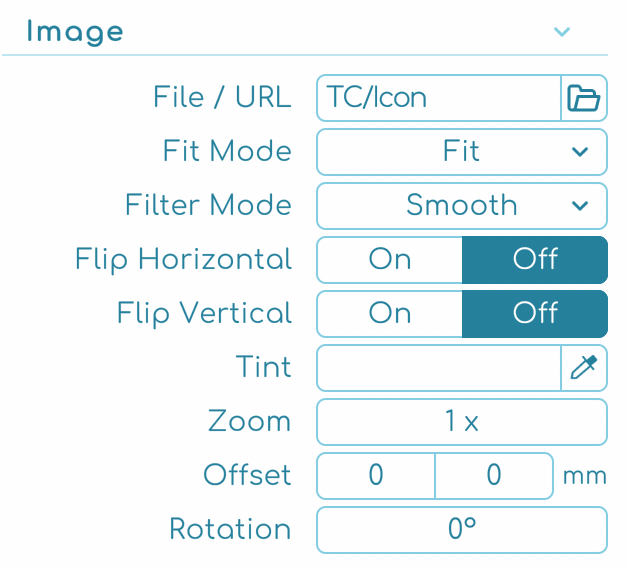
Task: Click the mm unit label by Offset
Action: [585, 476]
